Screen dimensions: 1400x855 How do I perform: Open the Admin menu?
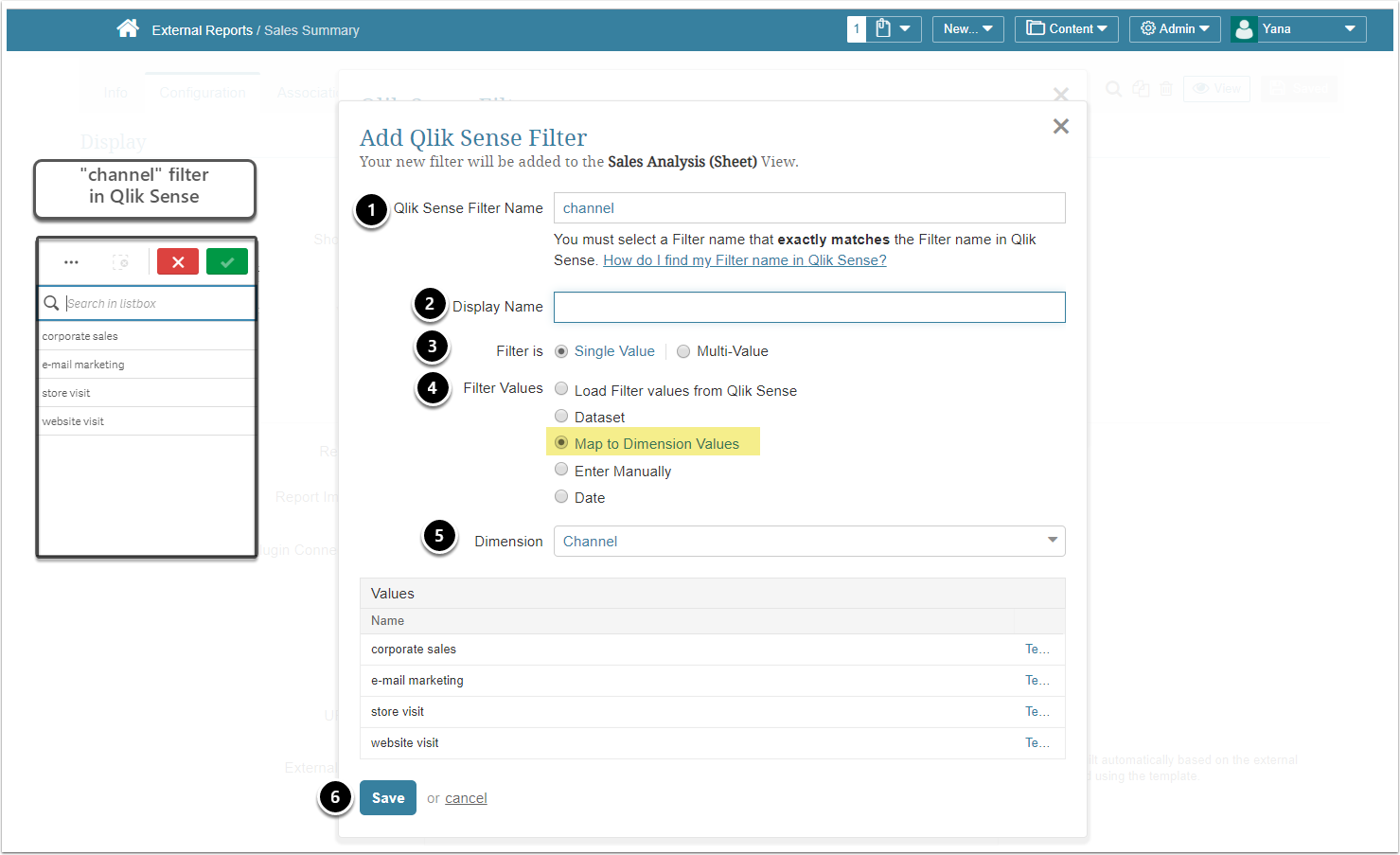click(x=1174, y=29)
